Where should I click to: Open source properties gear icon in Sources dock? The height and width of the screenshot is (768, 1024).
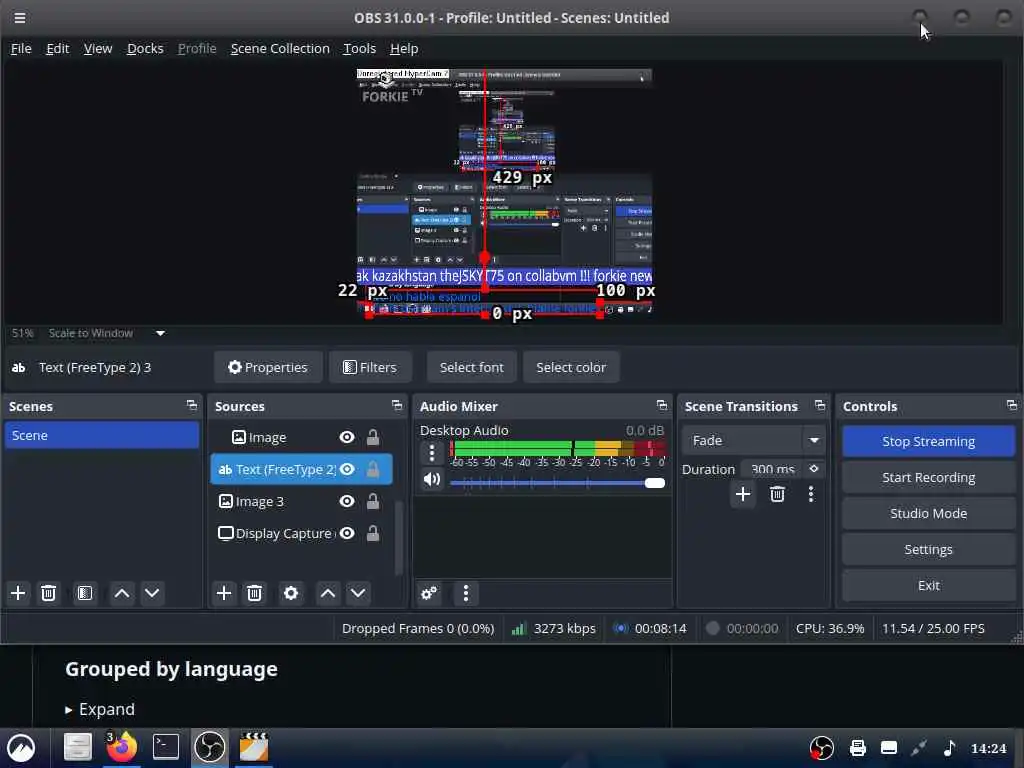pos(291,593)
